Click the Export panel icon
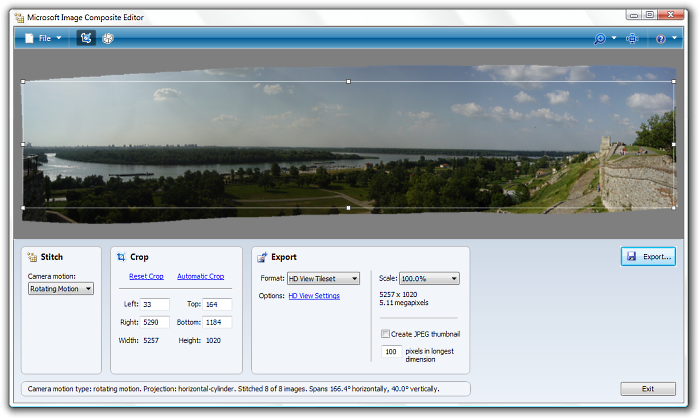 (x=262, y=257)
